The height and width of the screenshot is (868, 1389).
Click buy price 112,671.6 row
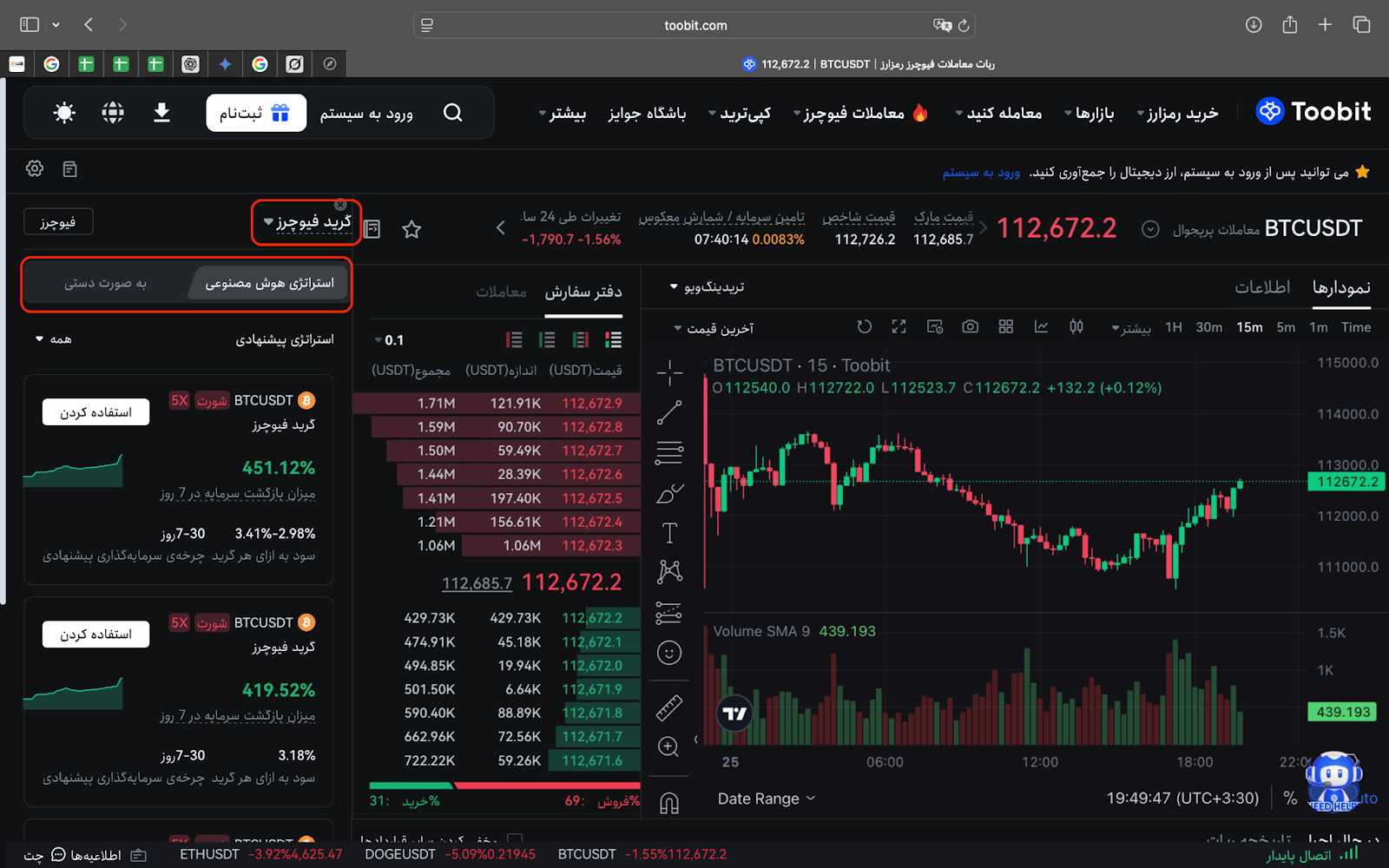pyautogui.click(x=497, y=760)
